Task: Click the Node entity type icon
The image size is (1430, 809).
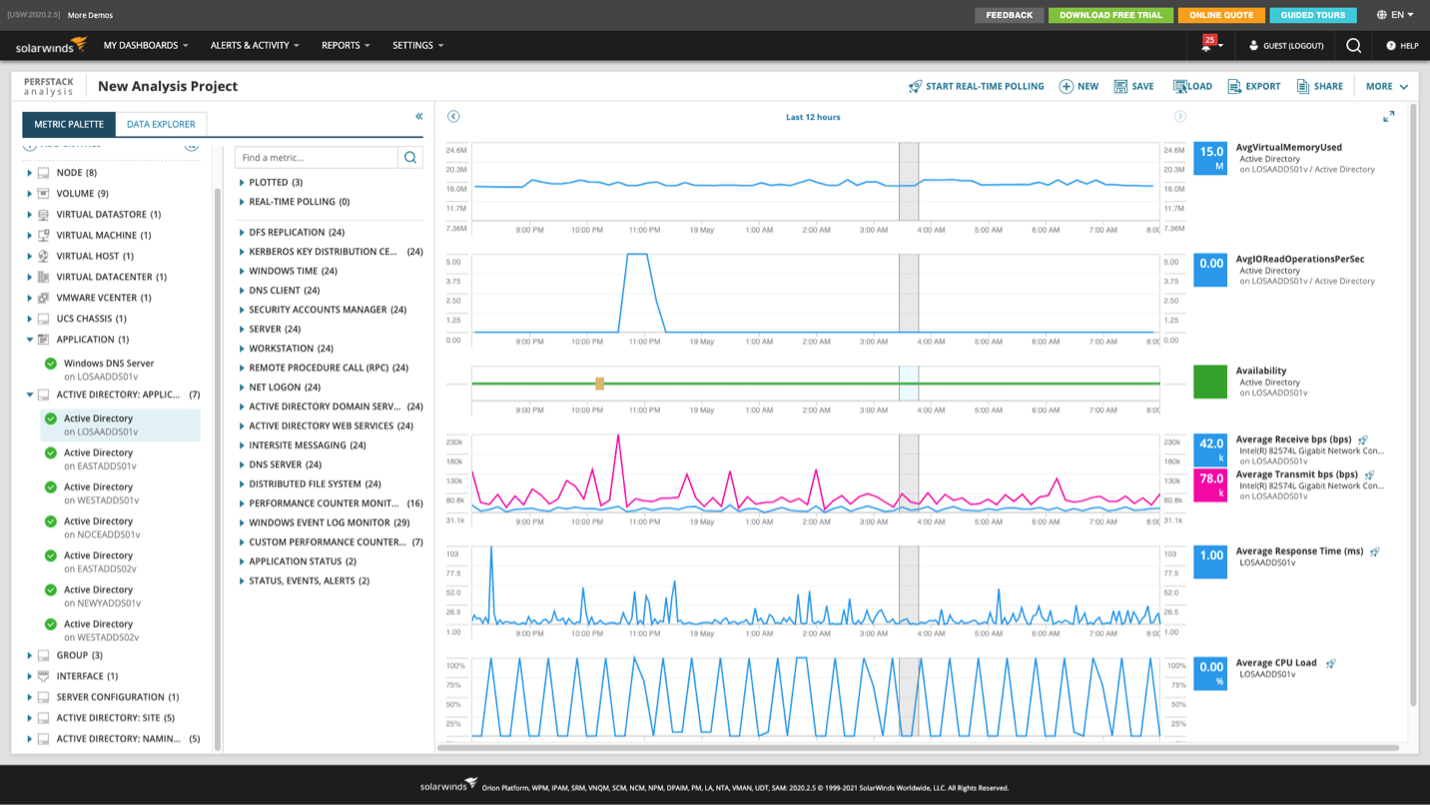Action: tap(43, 173)
